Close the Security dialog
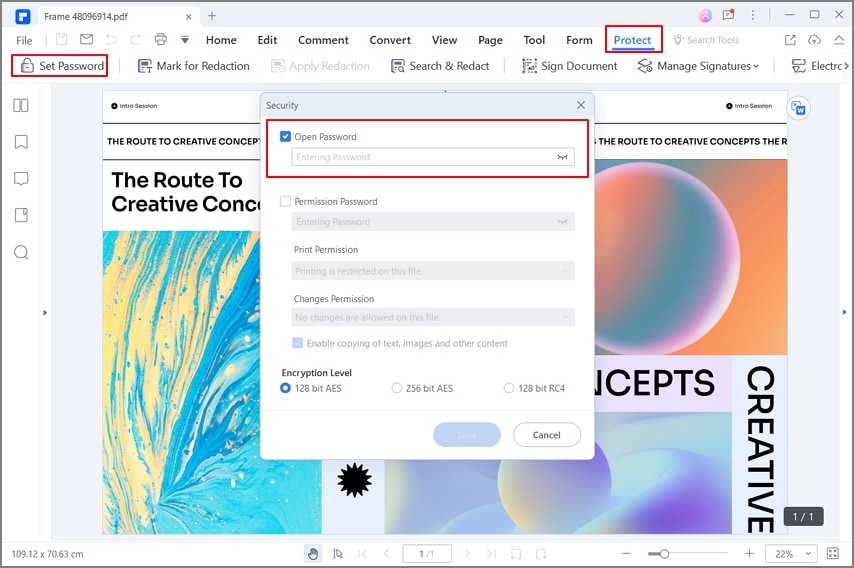 (x=581, y=105)
